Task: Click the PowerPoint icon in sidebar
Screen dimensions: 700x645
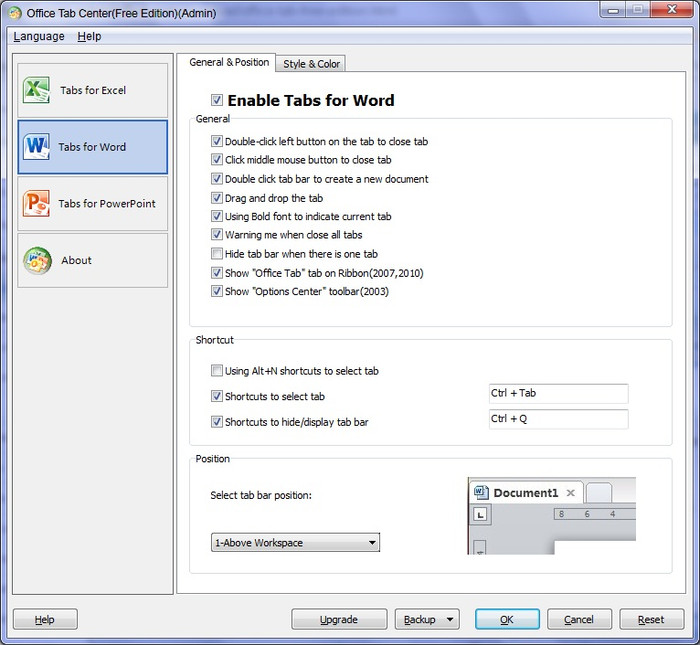Action: (37, 203)
